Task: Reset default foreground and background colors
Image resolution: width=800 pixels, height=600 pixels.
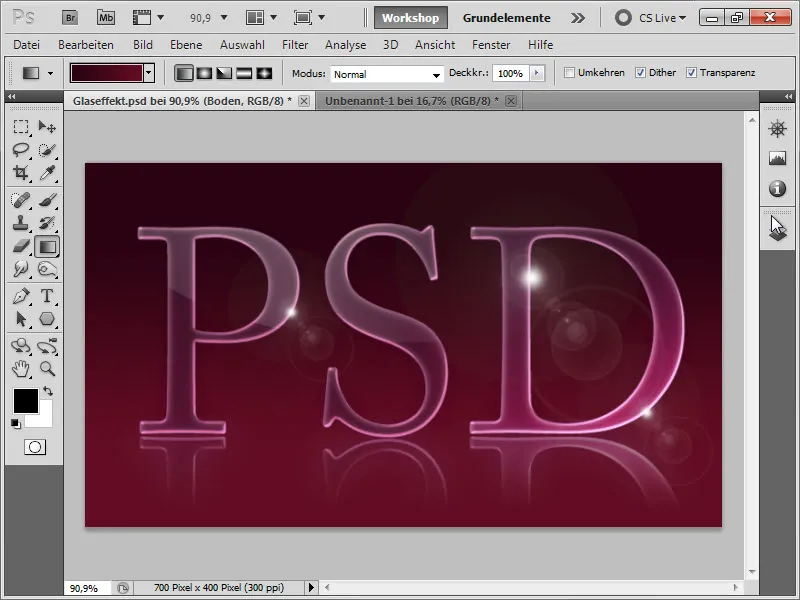Action: 16,423
